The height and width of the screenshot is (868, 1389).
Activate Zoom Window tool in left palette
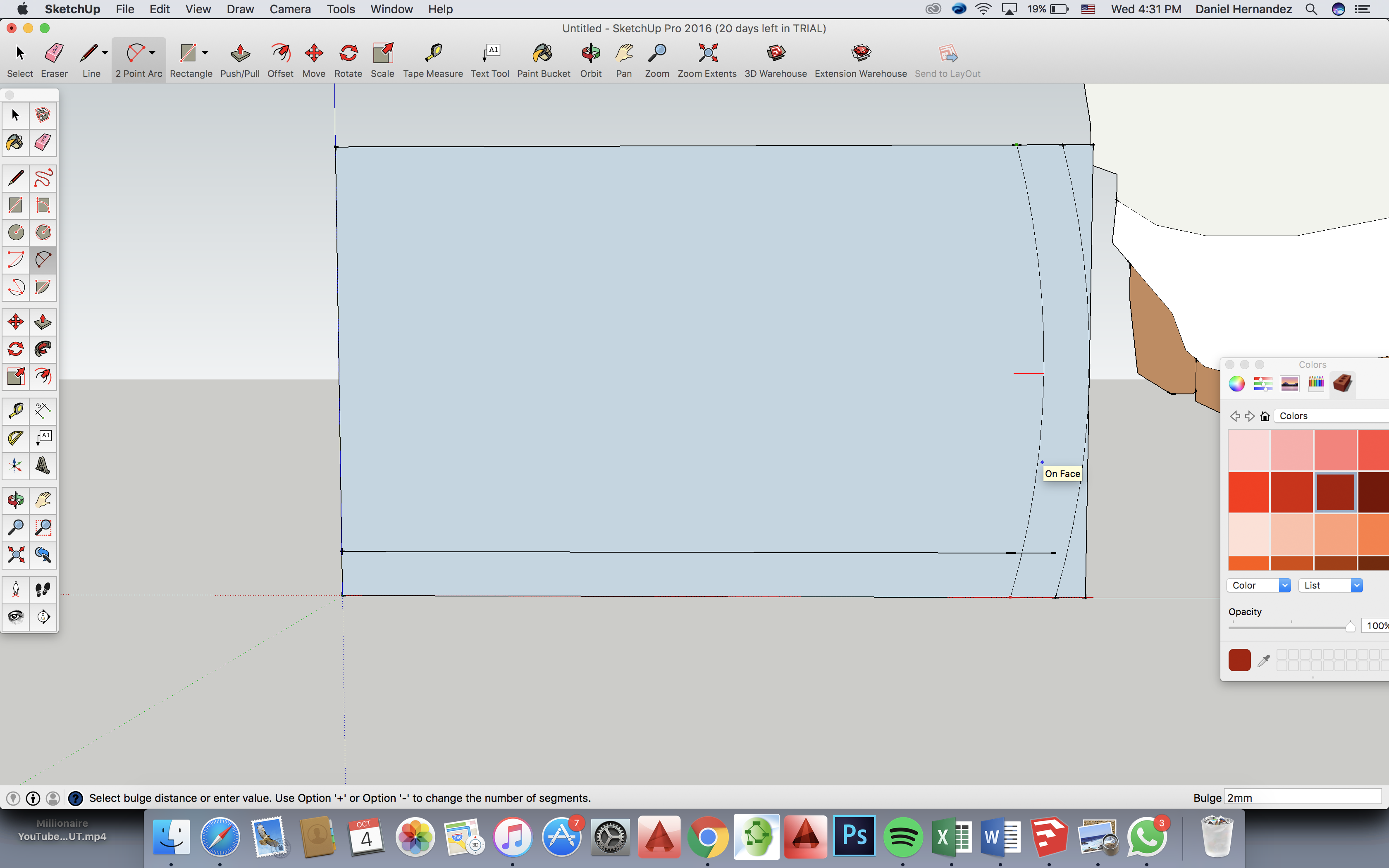43,527
